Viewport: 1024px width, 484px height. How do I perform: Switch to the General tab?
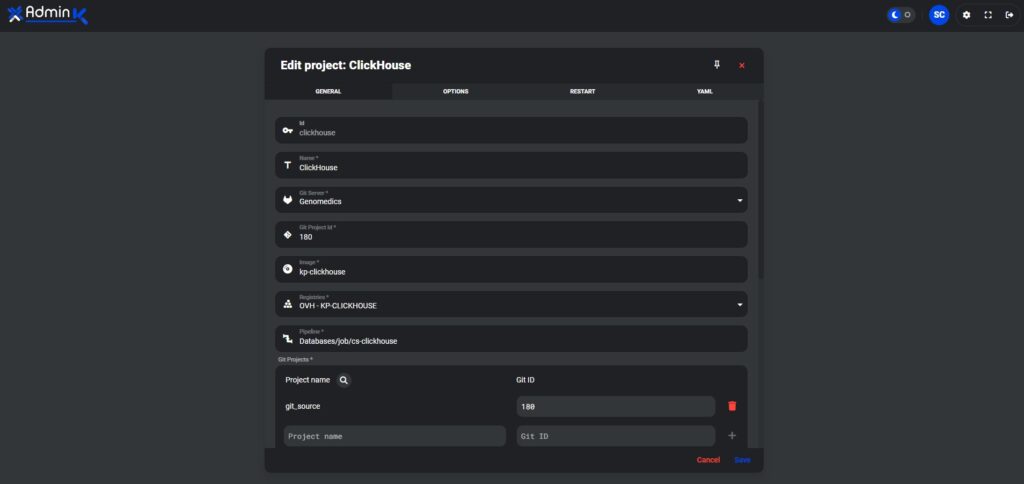point(328,91)
